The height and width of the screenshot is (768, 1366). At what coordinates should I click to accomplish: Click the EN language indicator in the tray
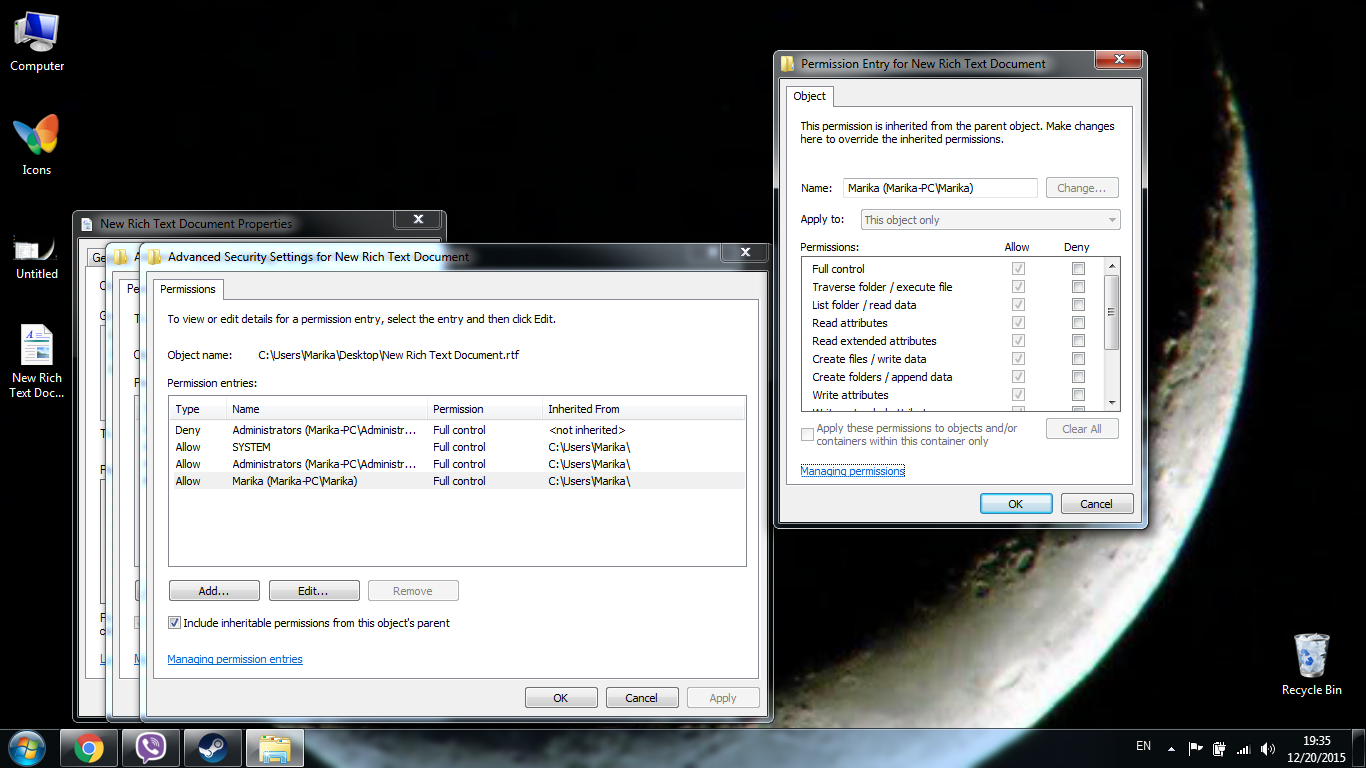[x=1144, y=746]
